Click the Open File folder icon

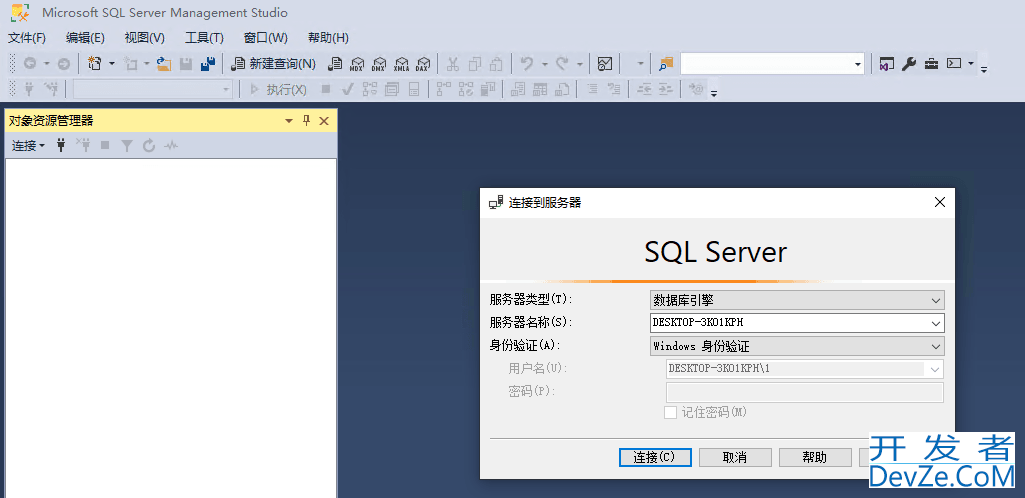pyautogui.click(x=164, y=64)
